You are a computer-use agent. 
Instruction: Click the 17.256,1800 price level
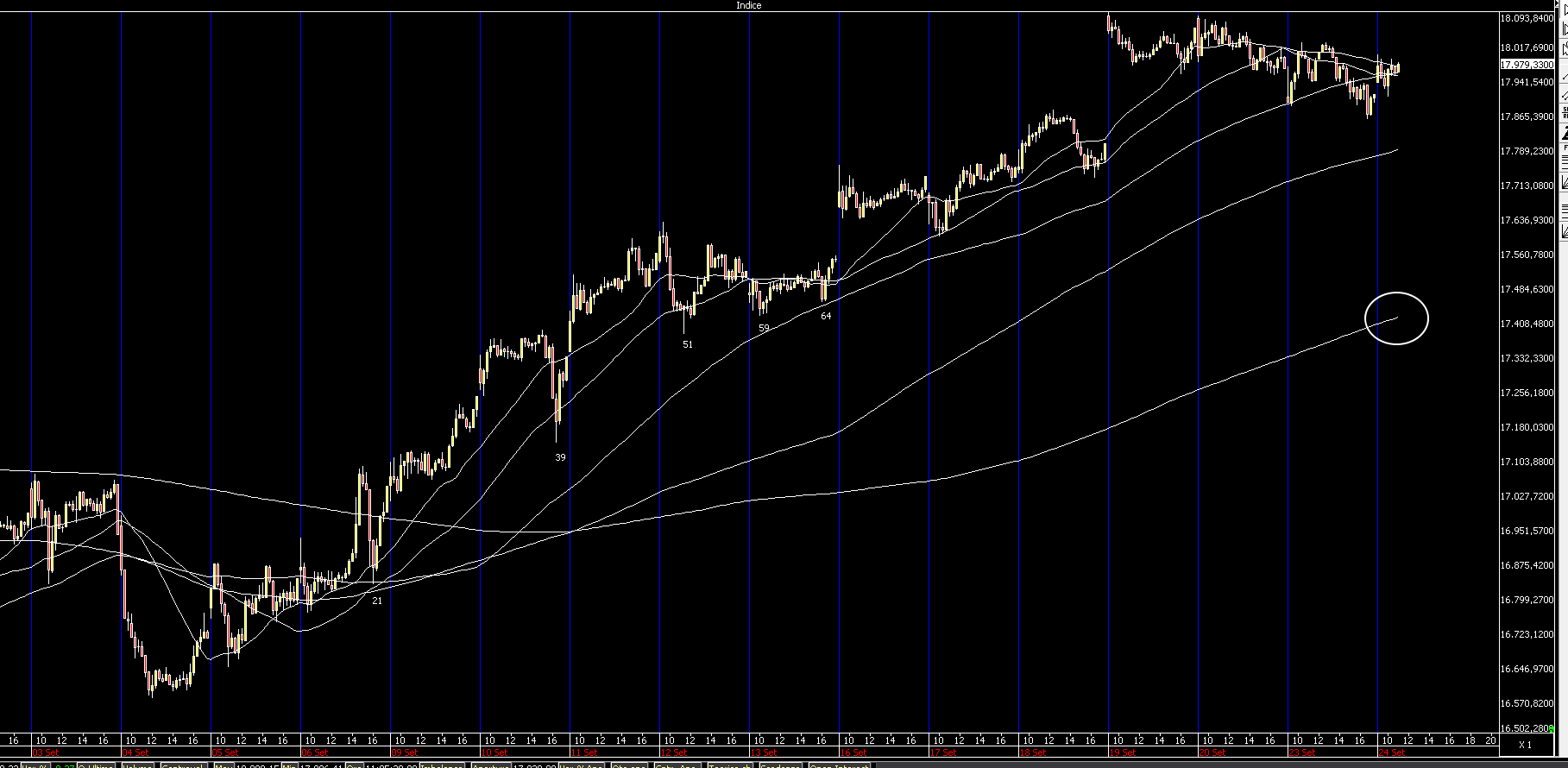pos(1527,393)
